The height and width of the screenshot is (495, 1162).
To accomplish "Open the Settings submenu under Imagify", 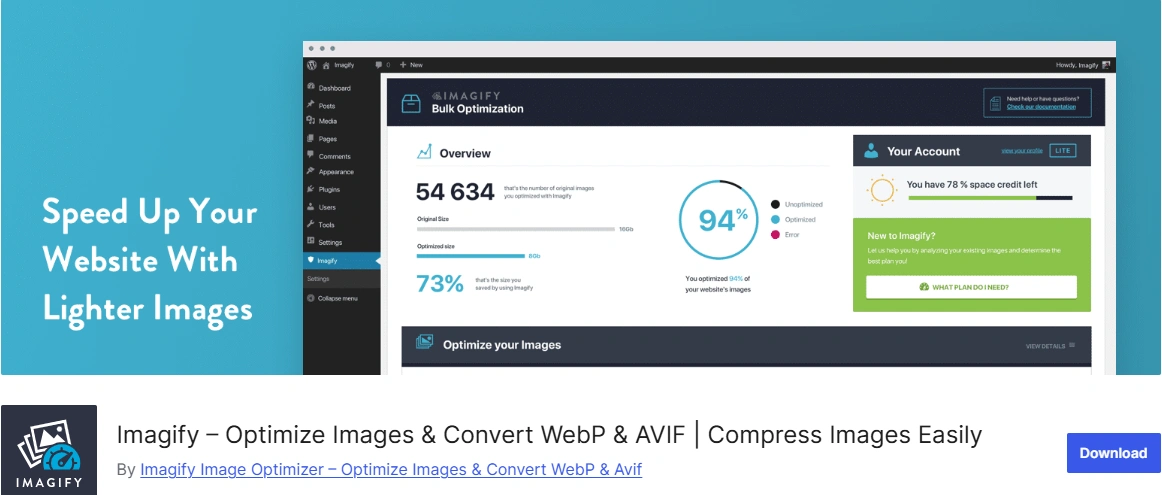I will [319, 279].
